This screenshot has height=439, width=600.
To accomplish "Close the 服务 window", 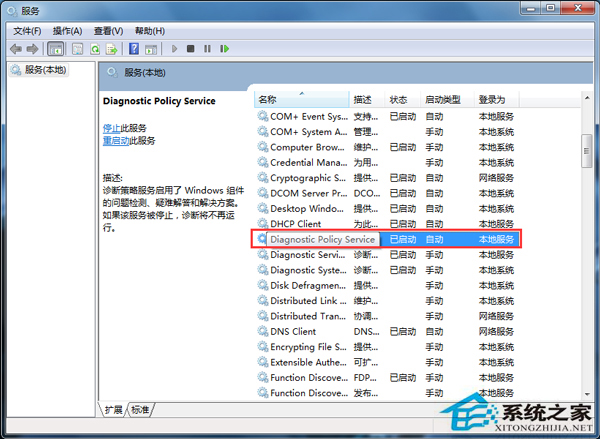I will pos(578,8).
